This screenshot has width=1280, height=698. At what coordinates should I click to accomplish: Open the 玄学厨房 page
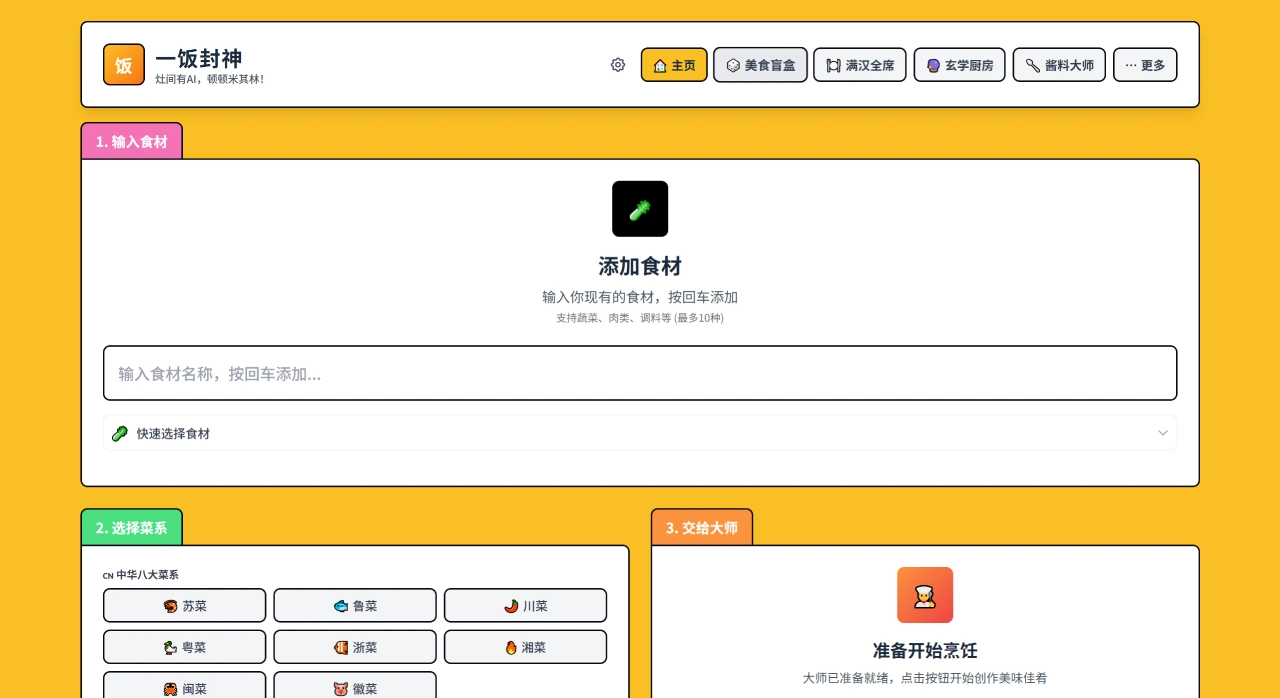pos(959,65)
